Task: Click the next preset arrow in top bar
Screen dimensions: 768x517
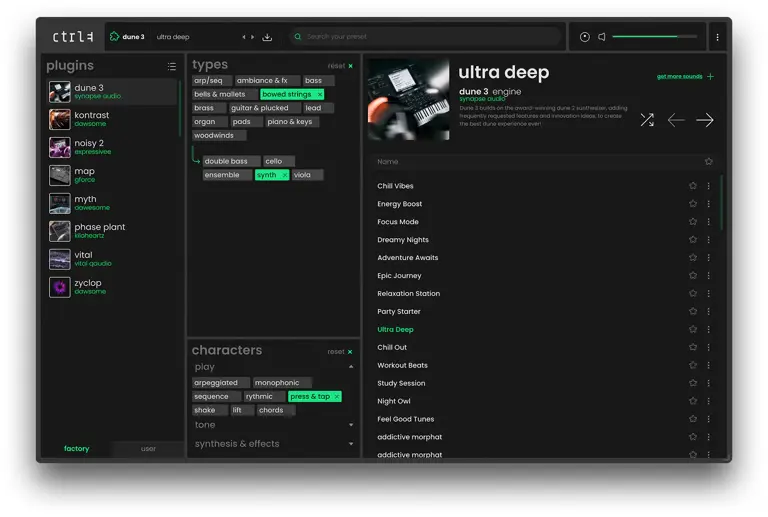Action: [253, 37]
